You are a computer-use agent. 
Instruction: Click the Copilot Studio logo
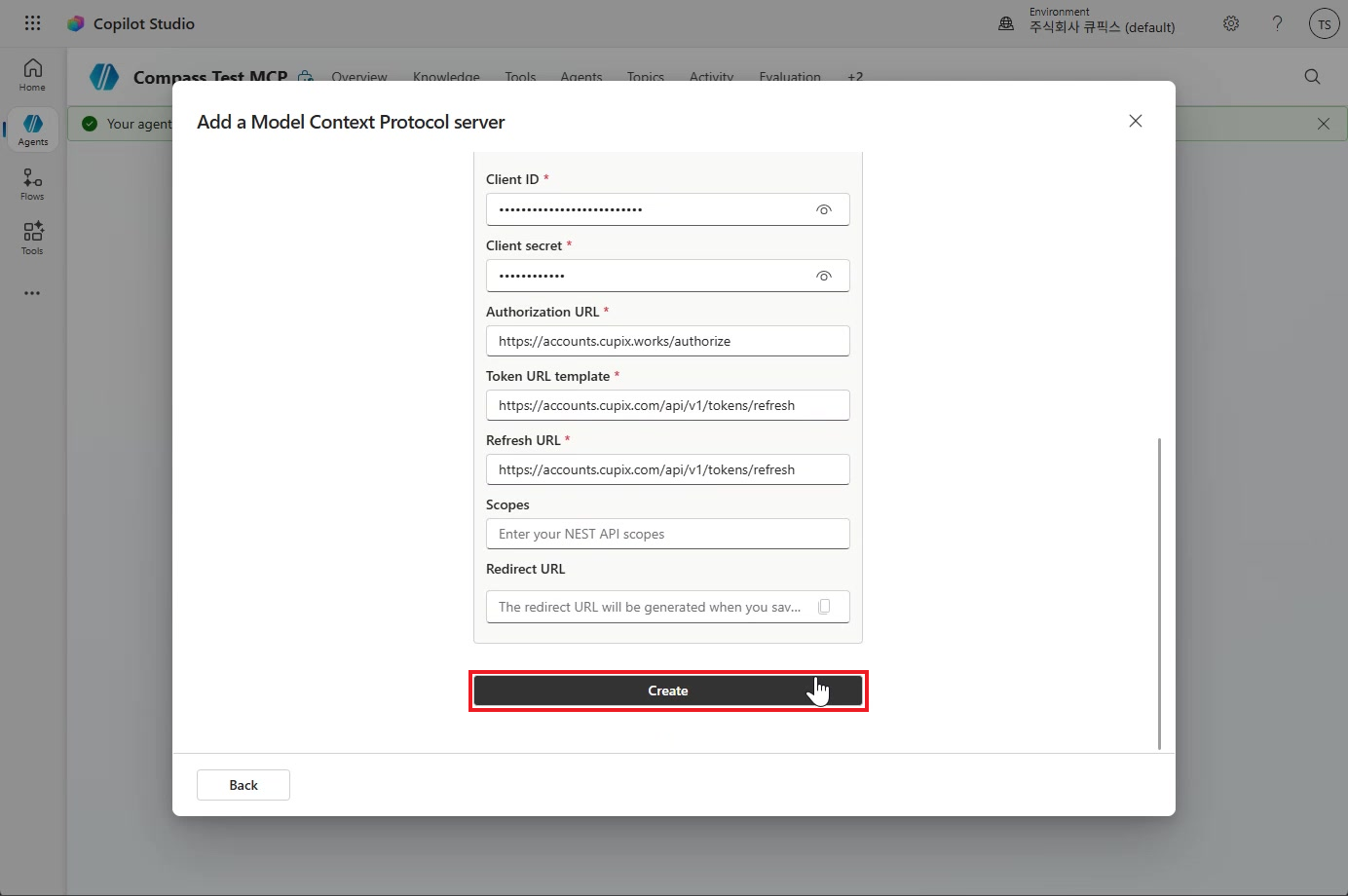76,23
